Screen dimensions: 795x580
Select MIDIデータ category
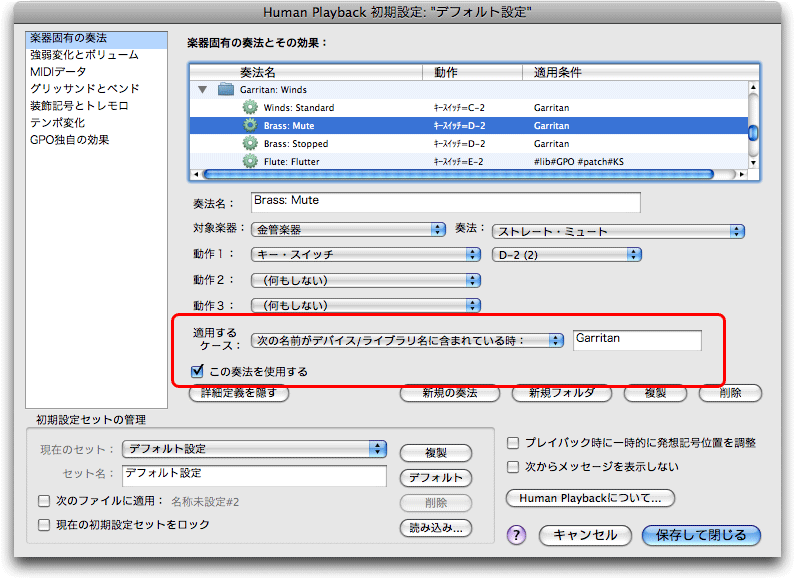[96, 71]
